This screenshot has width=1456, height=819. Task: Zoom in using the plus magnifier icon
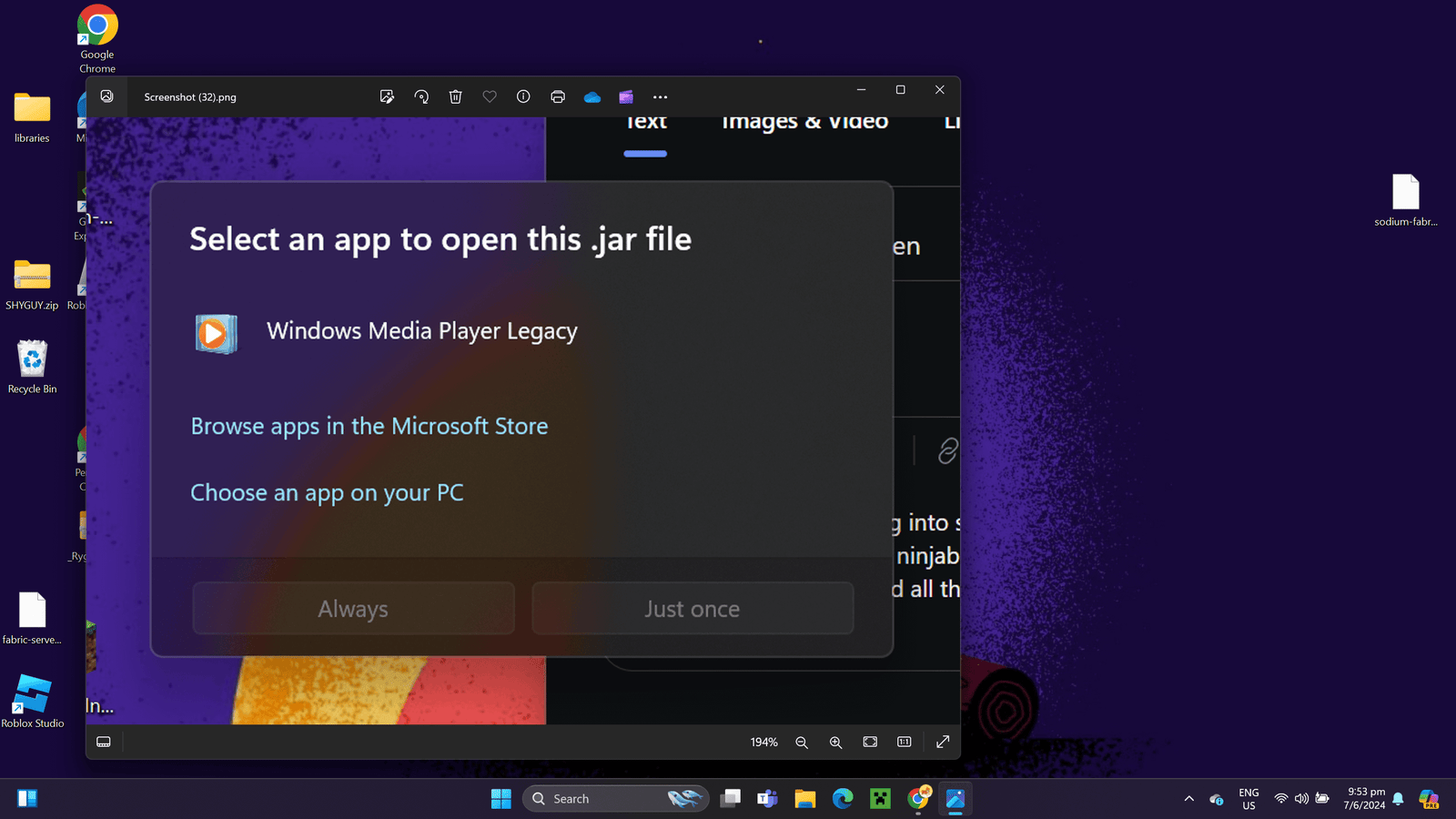(x=835, y=743)
